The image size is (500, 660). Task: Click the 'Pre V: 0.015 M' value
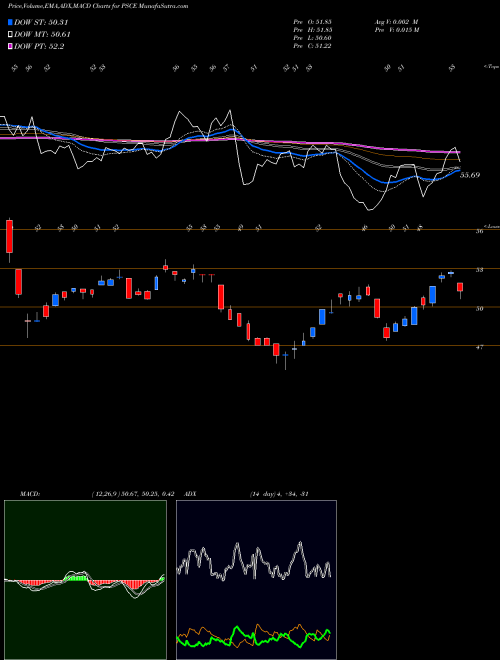pyautogui.click(x=396, y=29)
